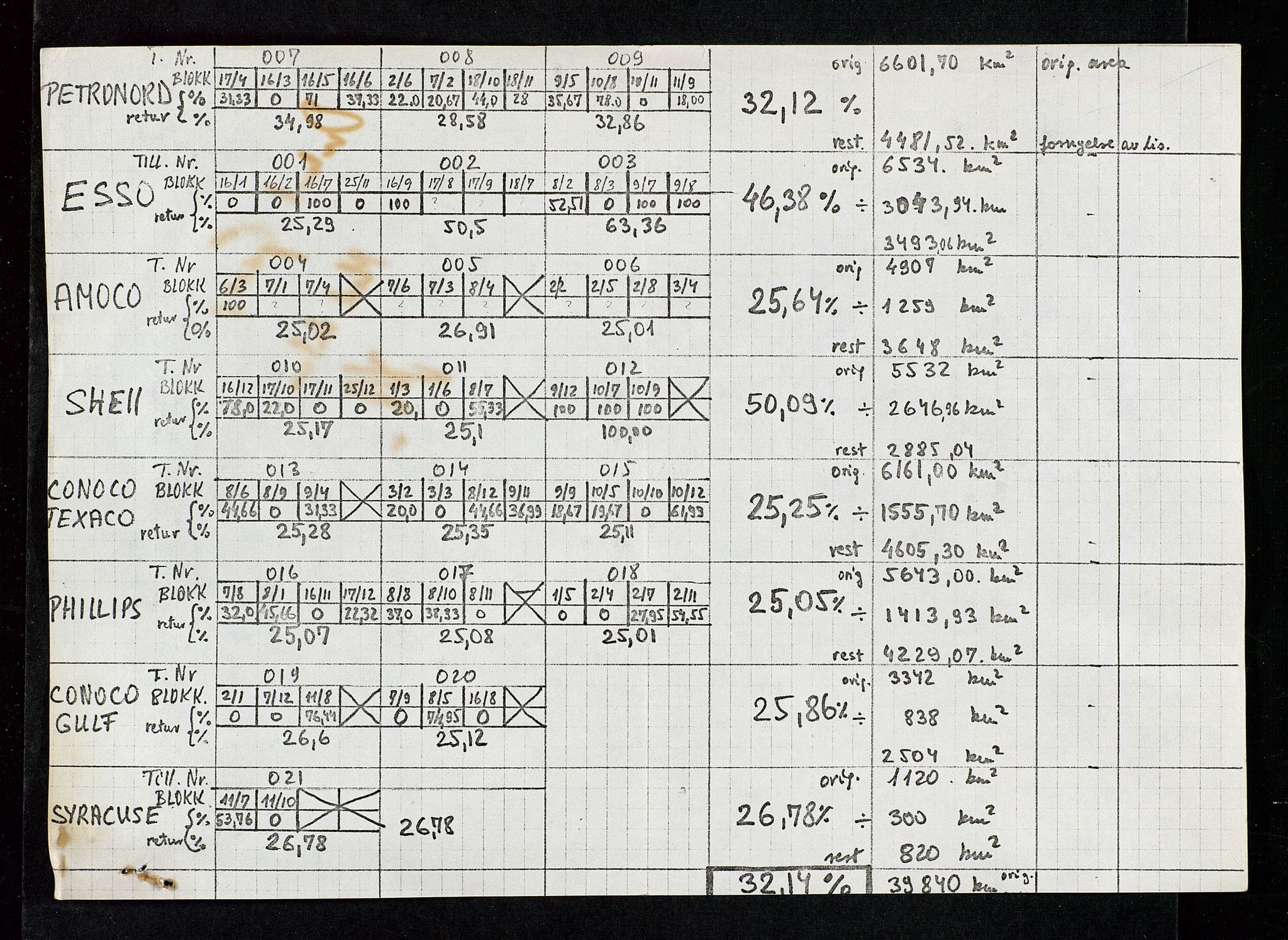Click license number 007 heading

coord(280,58)
